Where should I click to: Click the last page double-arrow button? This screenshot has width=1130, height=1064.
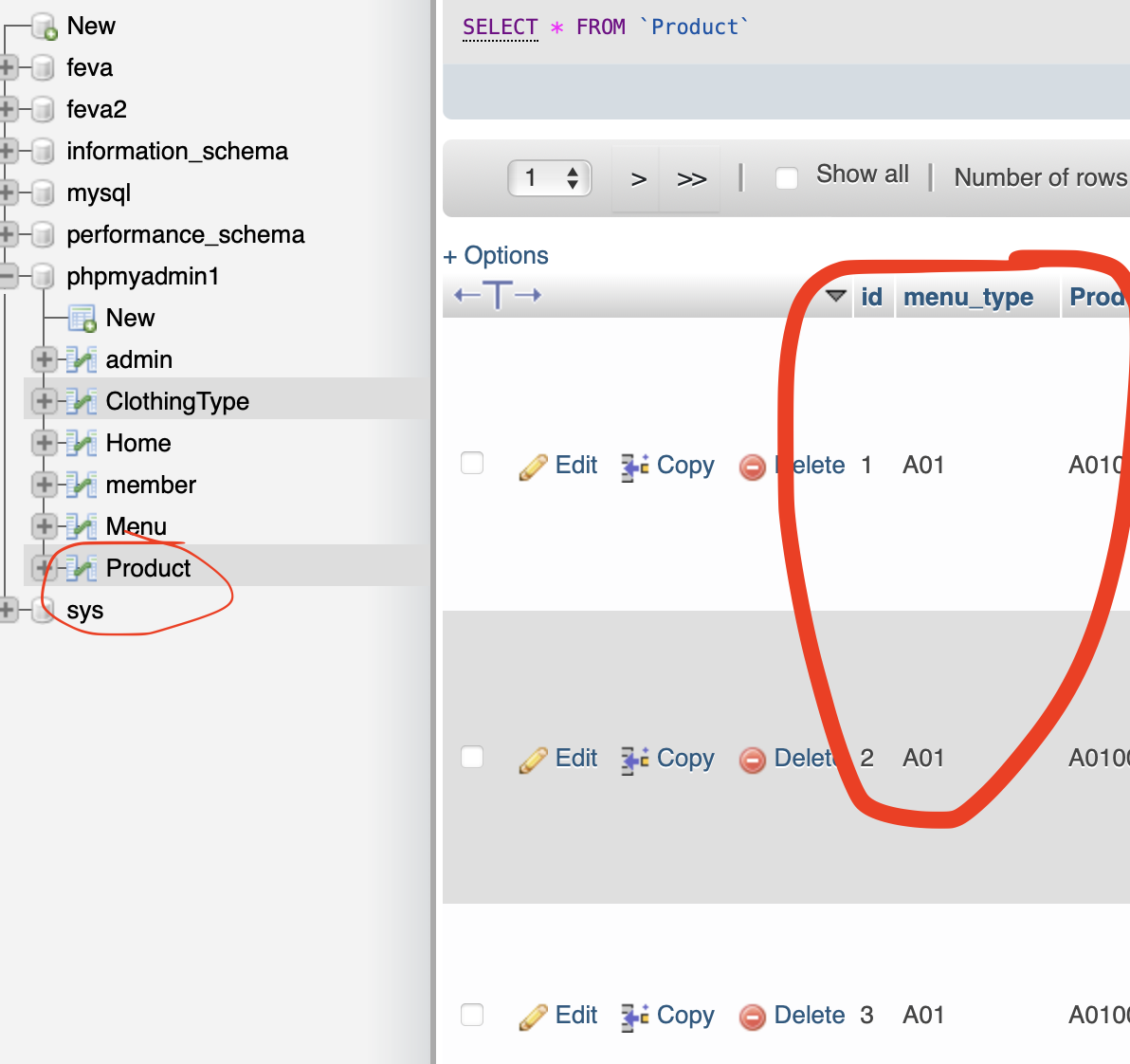tap(690, 178)
